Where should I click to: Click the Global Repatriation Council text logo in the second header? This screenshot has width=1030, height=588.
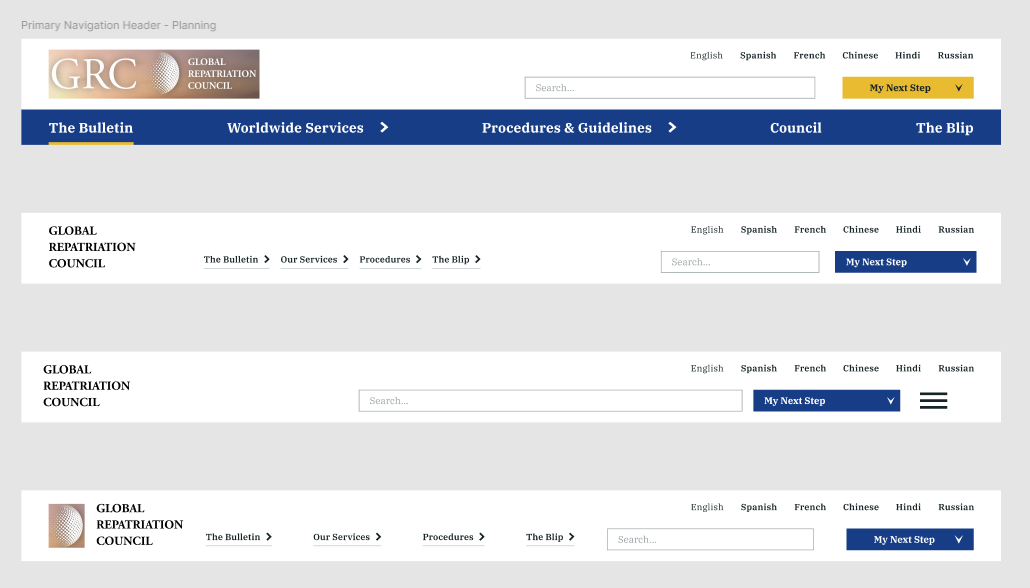pos(92,247)
